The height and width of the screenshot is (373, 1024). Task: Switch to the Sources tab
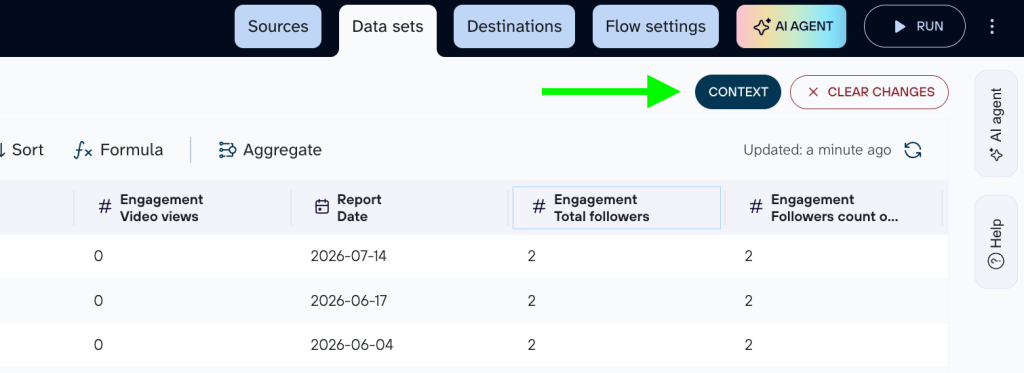pos(278,27)
